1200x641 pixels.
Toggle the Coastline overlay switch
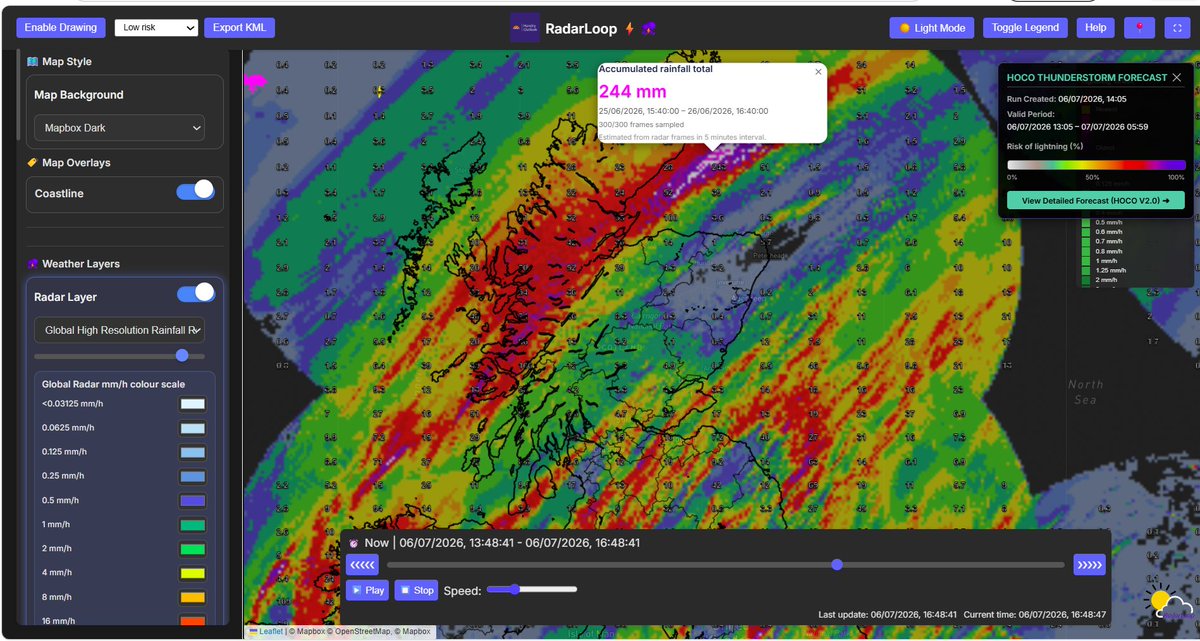click(x=195, y=190)
